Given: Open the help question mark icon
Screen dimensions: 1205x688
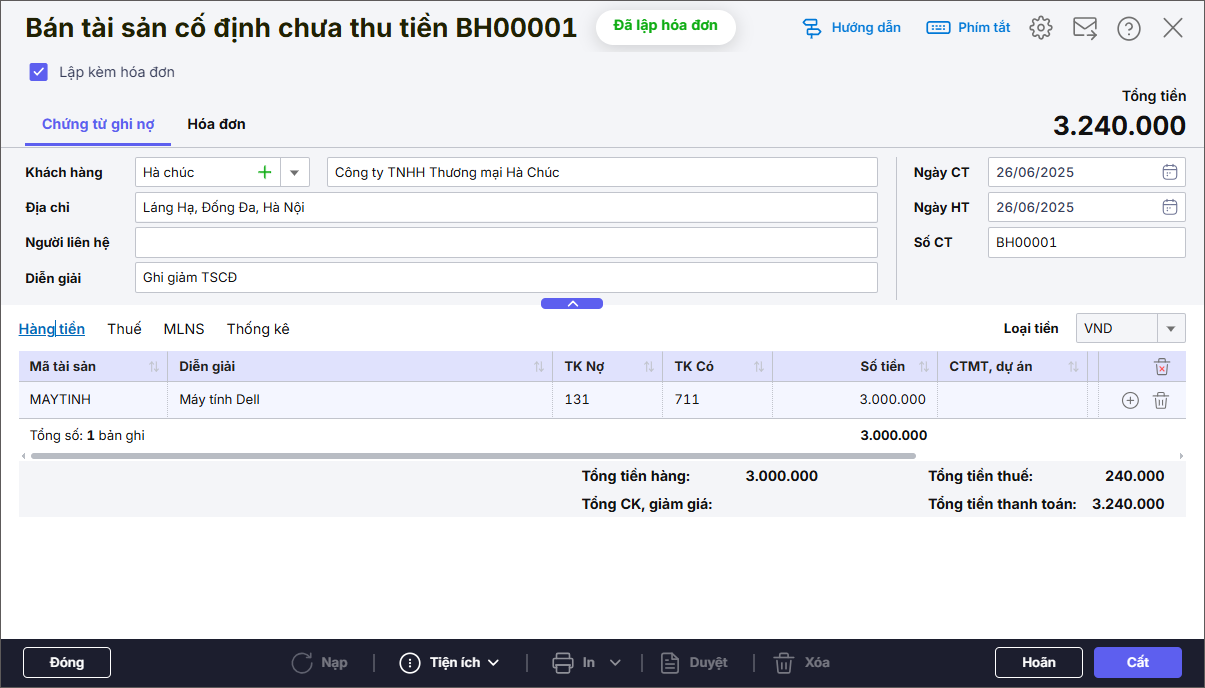Looking at the screenshot, I should pos(1129,28).
